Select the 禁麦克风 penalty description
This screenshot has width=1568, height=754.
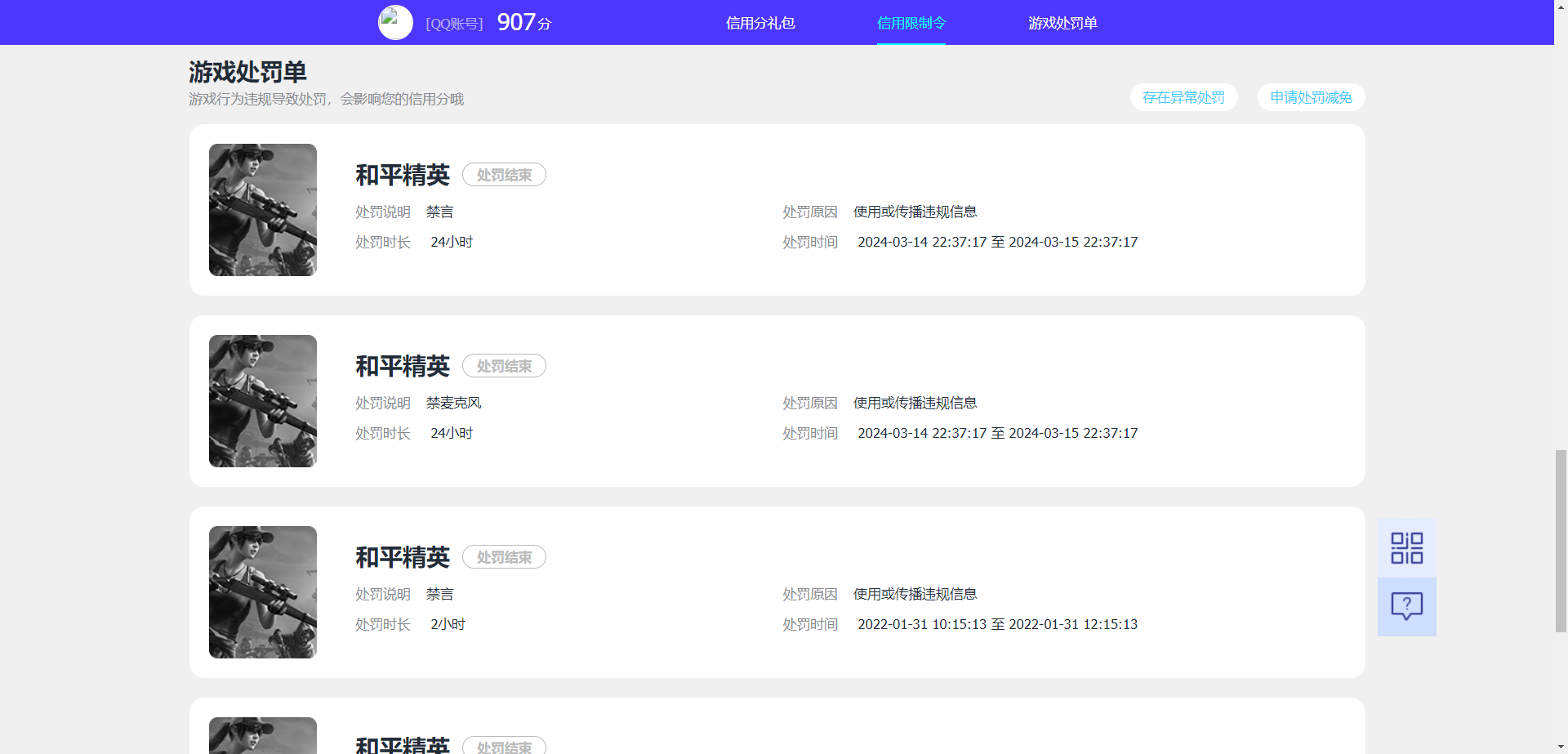(454, 403)
